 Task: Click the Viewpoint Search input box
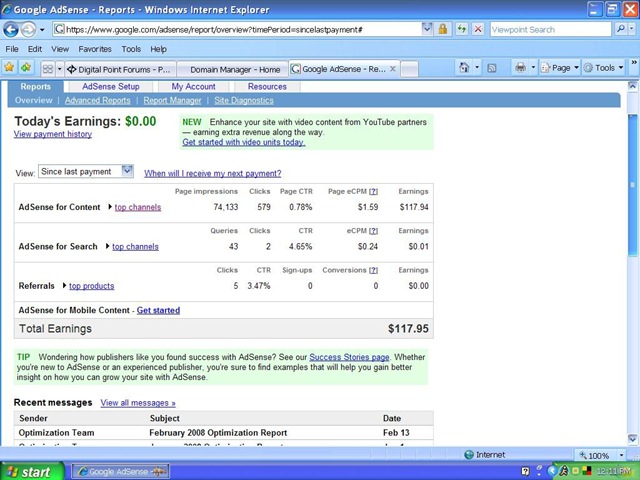[550, 29]
